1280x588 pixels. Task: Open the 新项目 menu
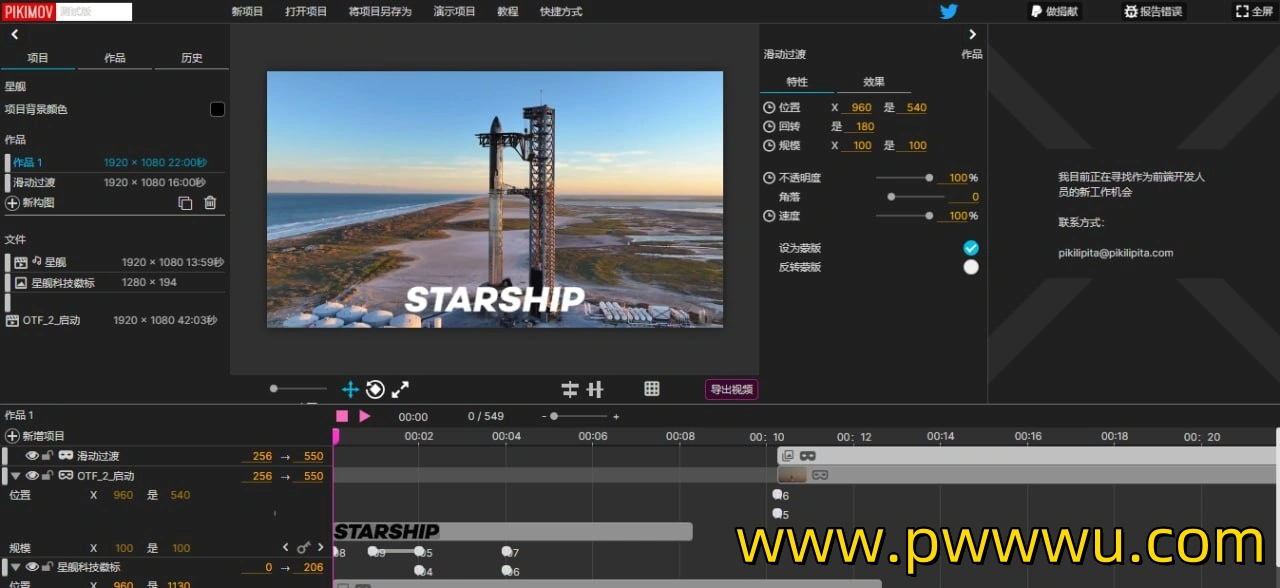tap(247, 12)
